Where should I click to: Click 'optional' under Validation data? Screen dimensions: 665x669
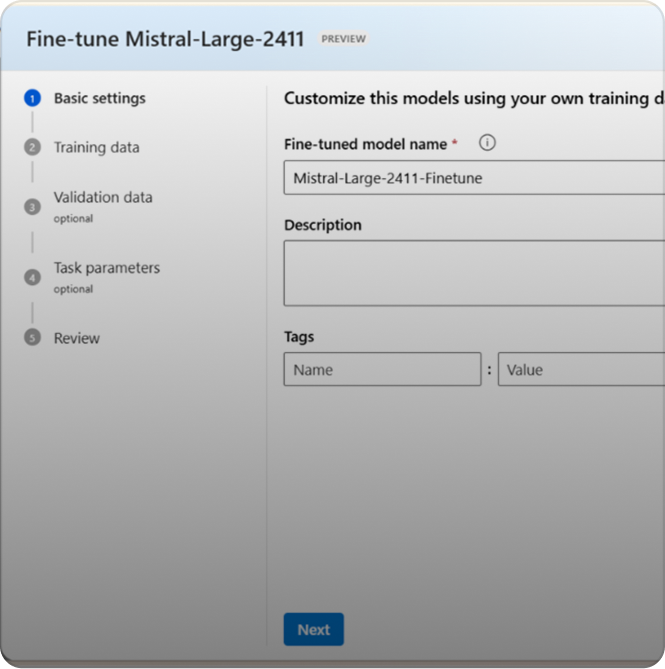pyautogui.click(x=73, y=218)
